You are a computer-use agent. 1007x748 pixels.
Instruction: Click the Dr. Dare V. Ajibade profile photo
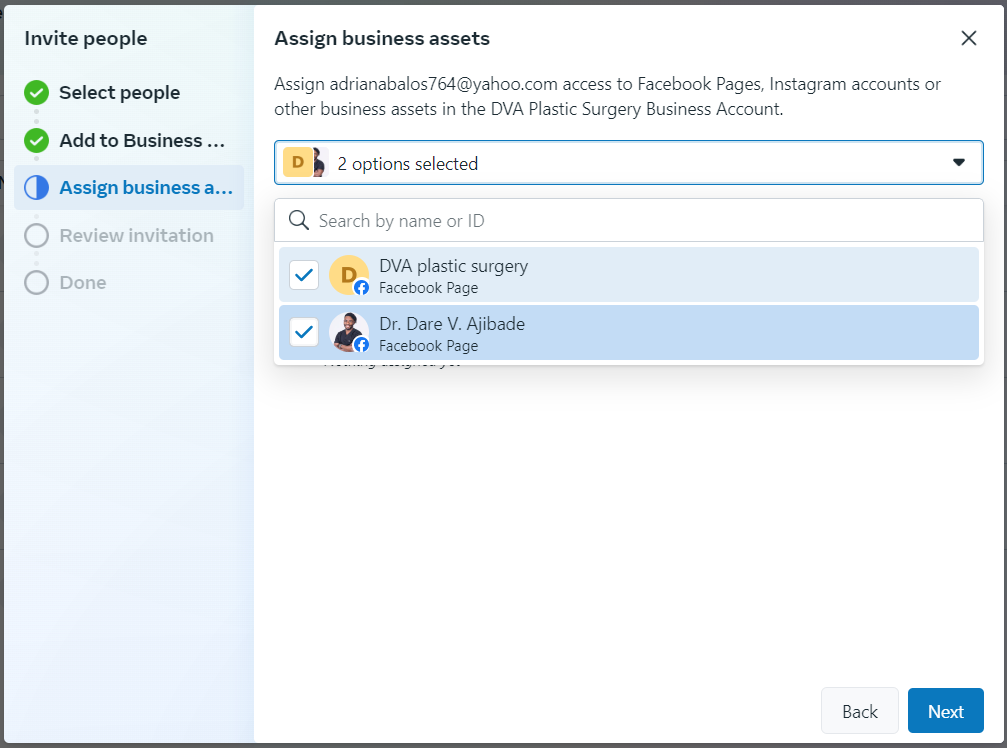(x=349, y=333)
